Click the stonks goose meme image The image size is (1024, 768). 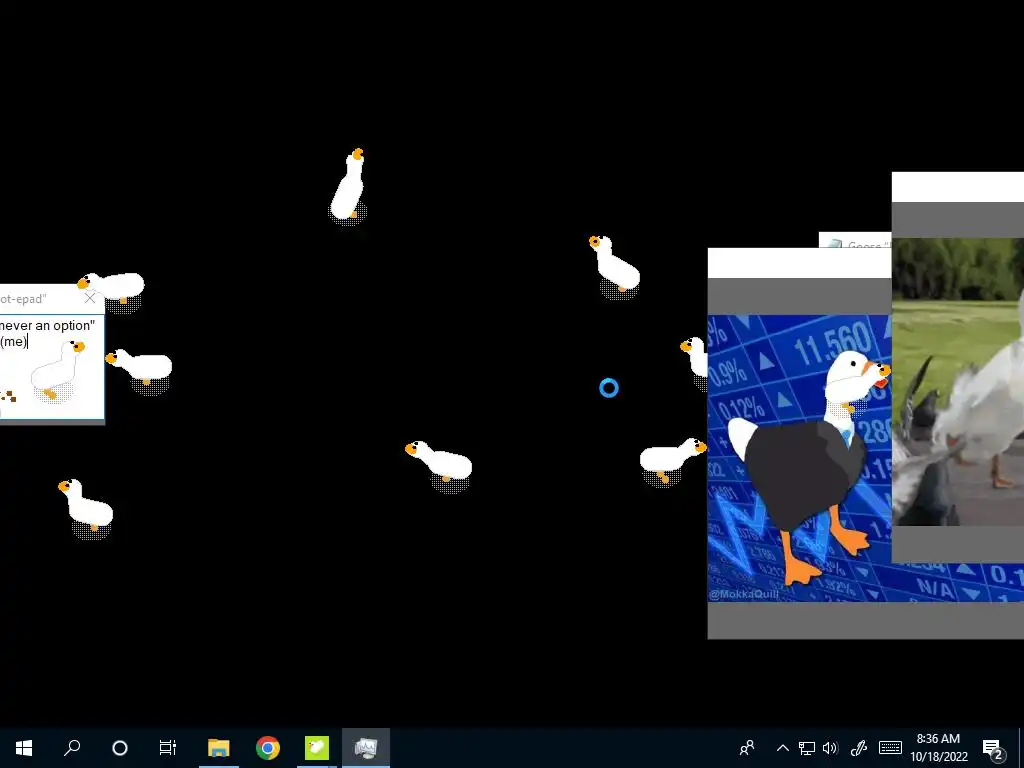click(799, 458)
